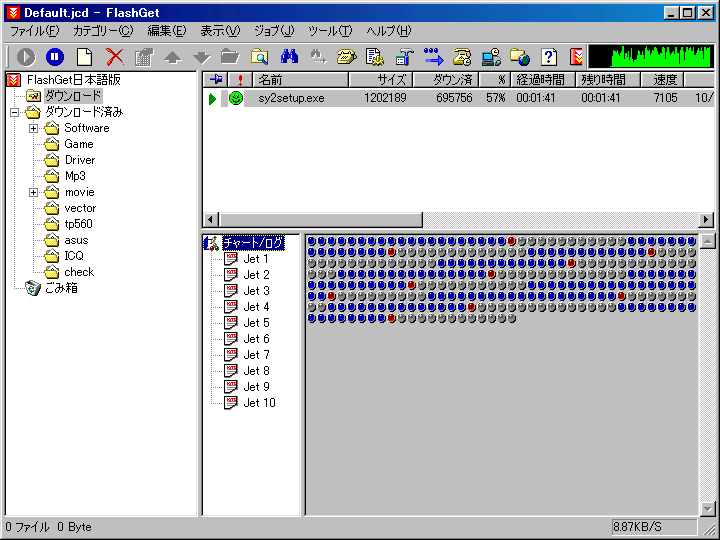
Task: Select the Driver folder
Action: [x=80, y=160]
